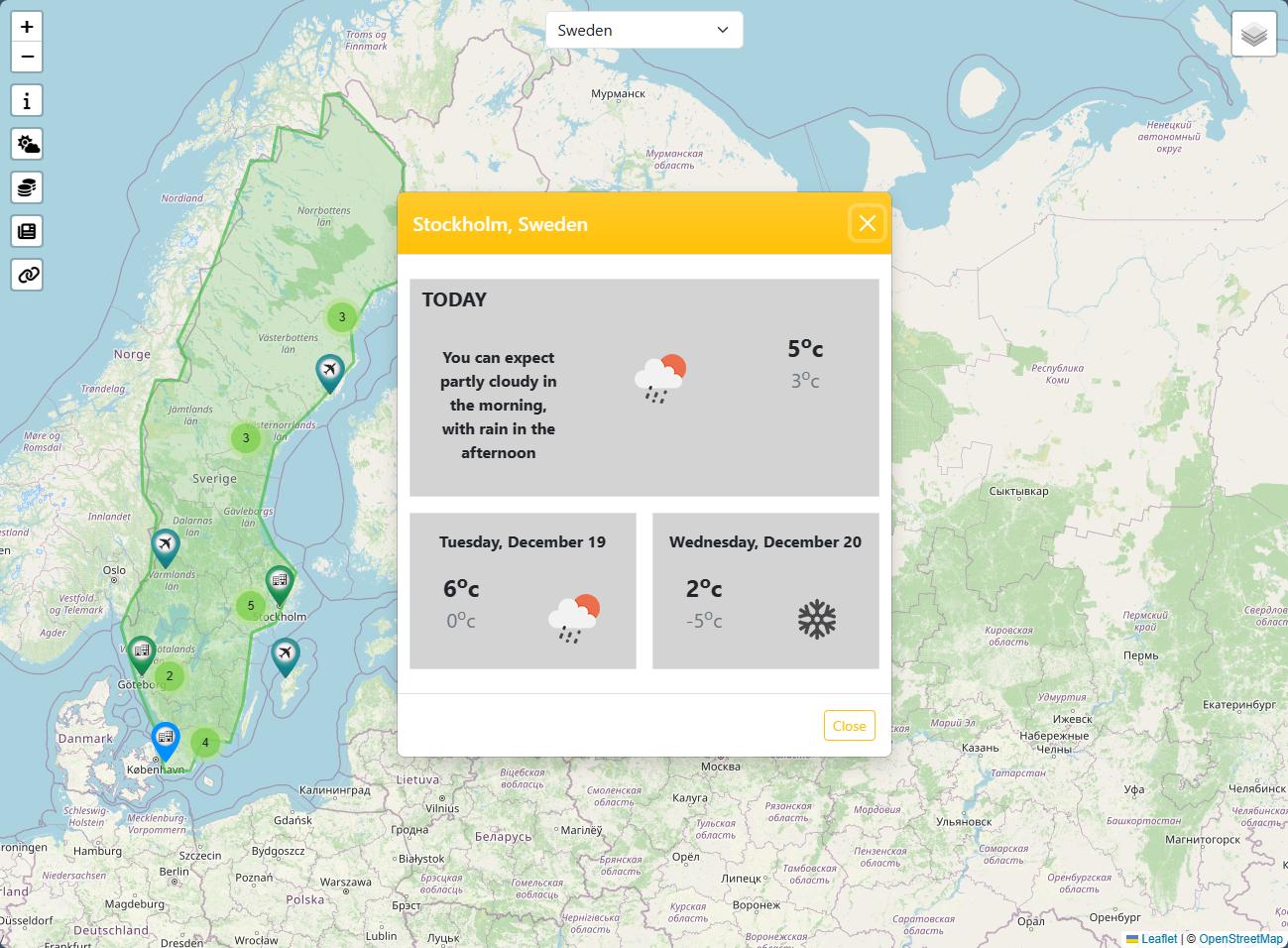Screen dimensions: 1288x948
Task: Follow the Leaflet attribution link
Action: point(1158,938)
